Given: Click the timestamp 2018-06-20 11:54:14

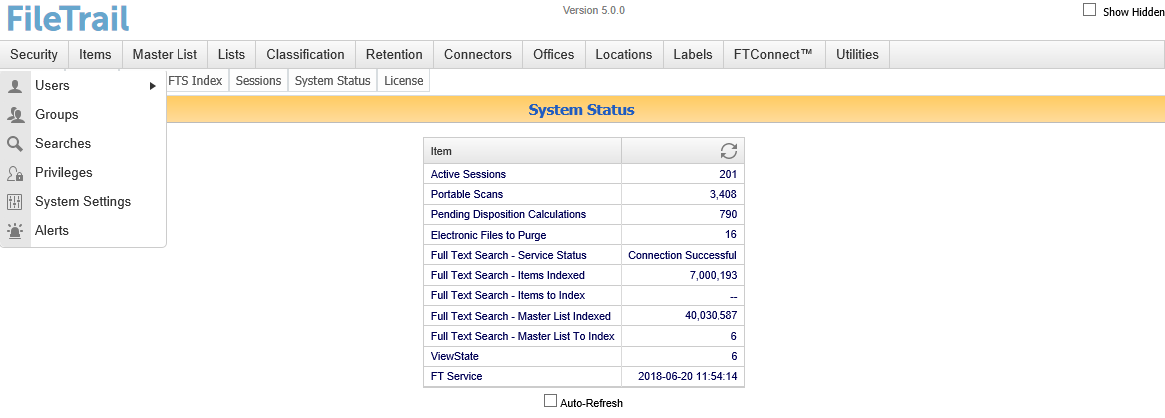Looking at the screenshot, I should coord(687,376).
